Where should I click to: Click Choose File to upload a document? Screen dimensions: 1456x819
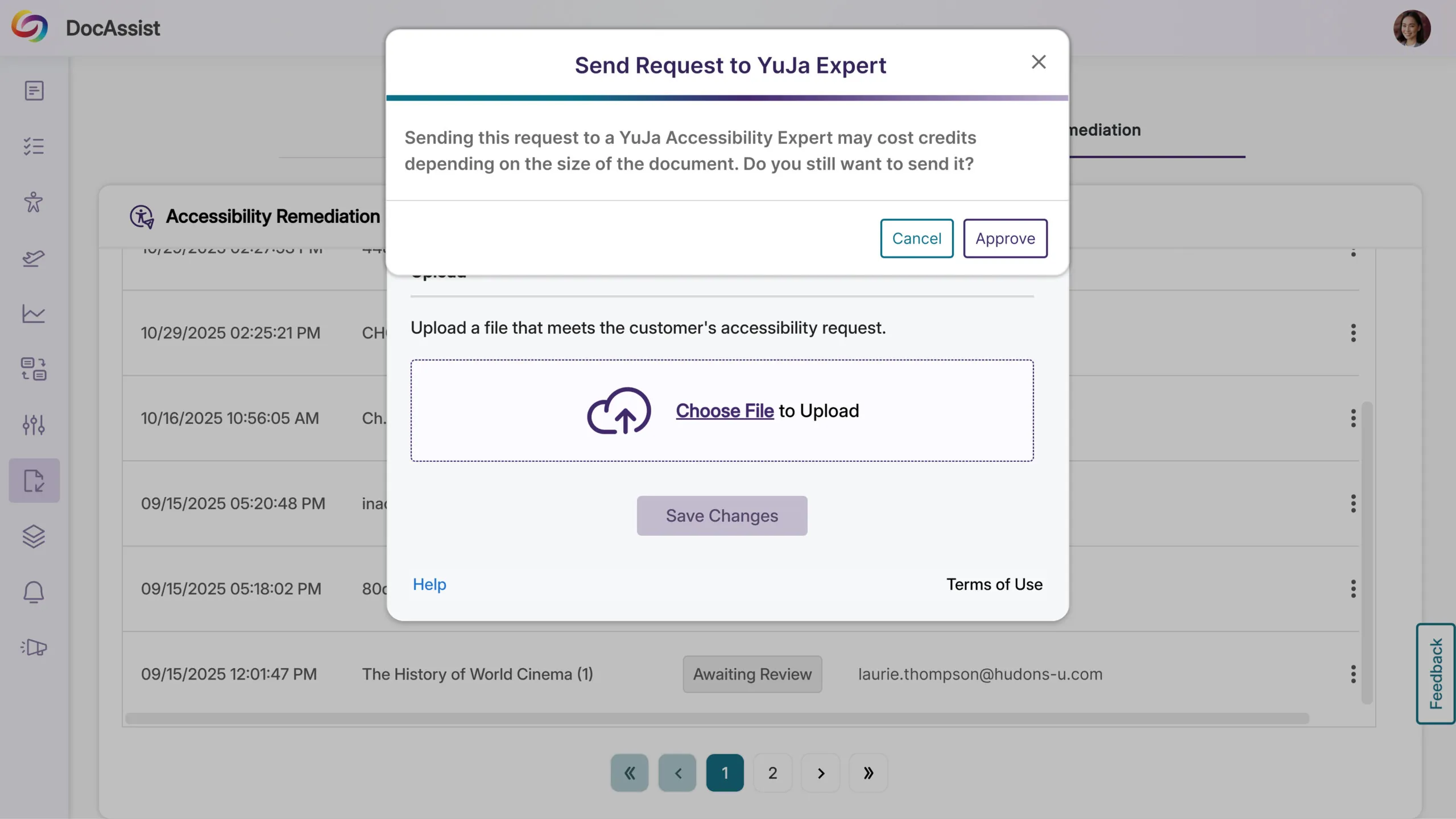coord(723,411)
